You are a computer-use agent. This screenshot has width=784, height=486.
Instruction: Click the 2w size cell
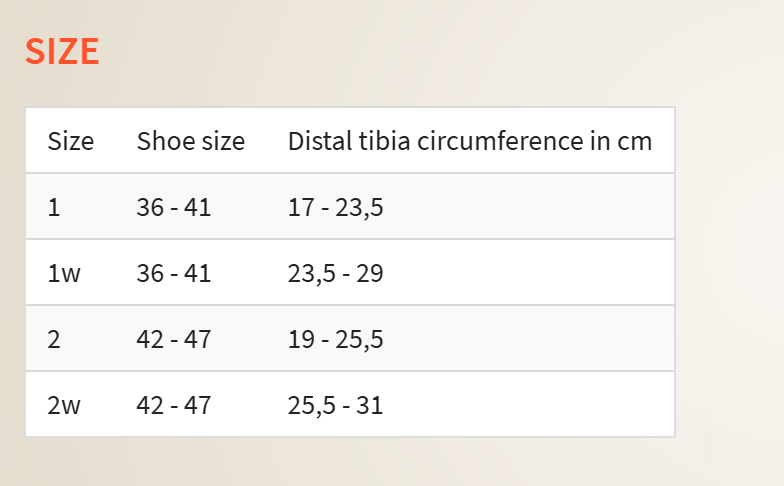[64, 405]
